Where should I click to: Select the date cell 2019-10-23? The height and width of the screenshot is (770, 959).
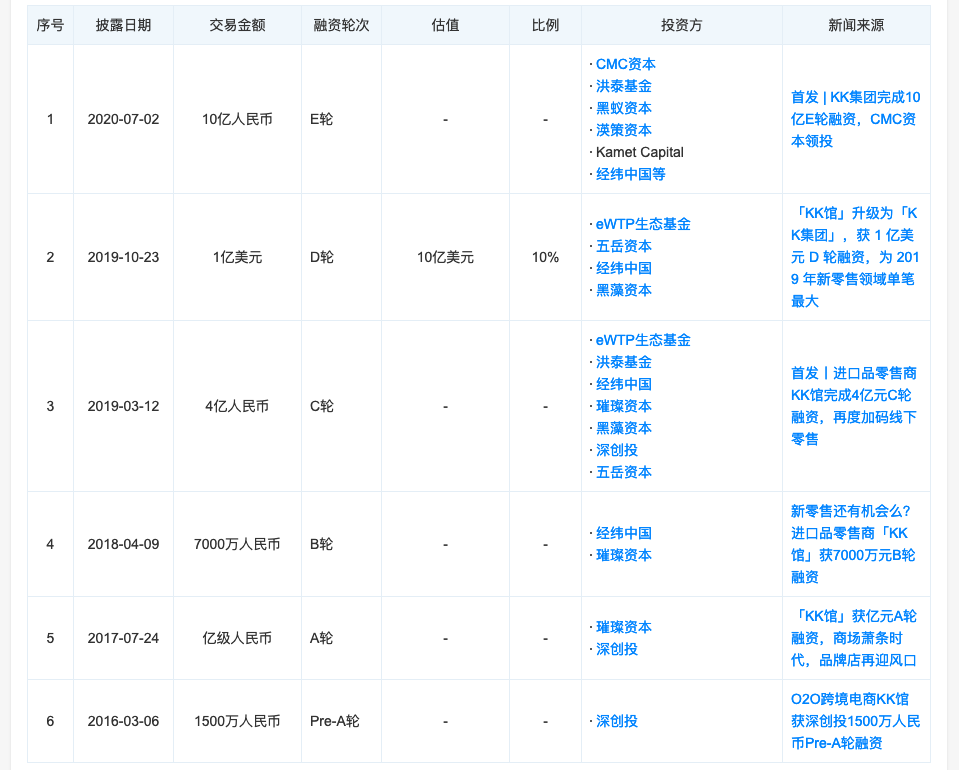pyautogui.click(x=123, y=257)
